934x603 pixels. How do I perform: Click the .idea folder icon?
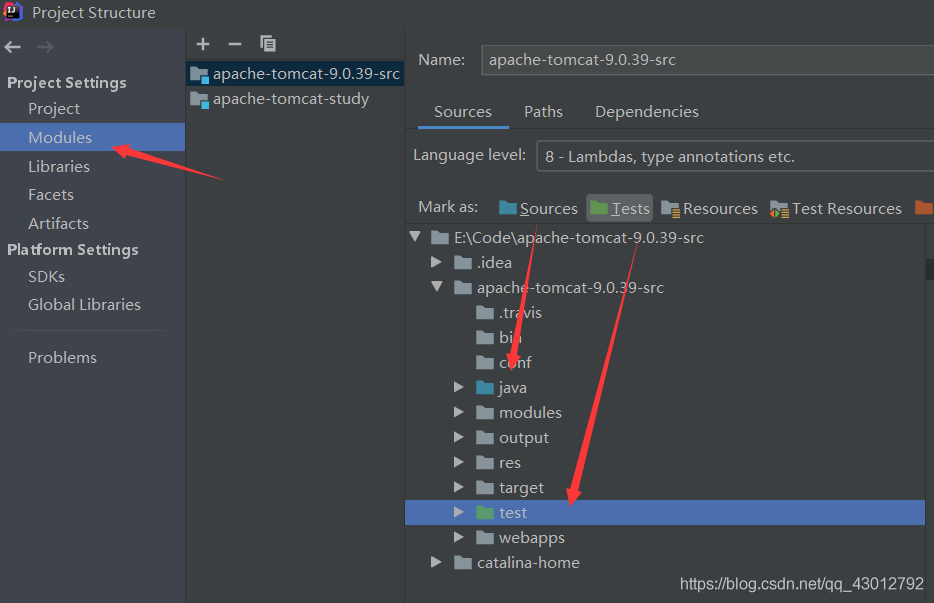[x=463, y=263]
